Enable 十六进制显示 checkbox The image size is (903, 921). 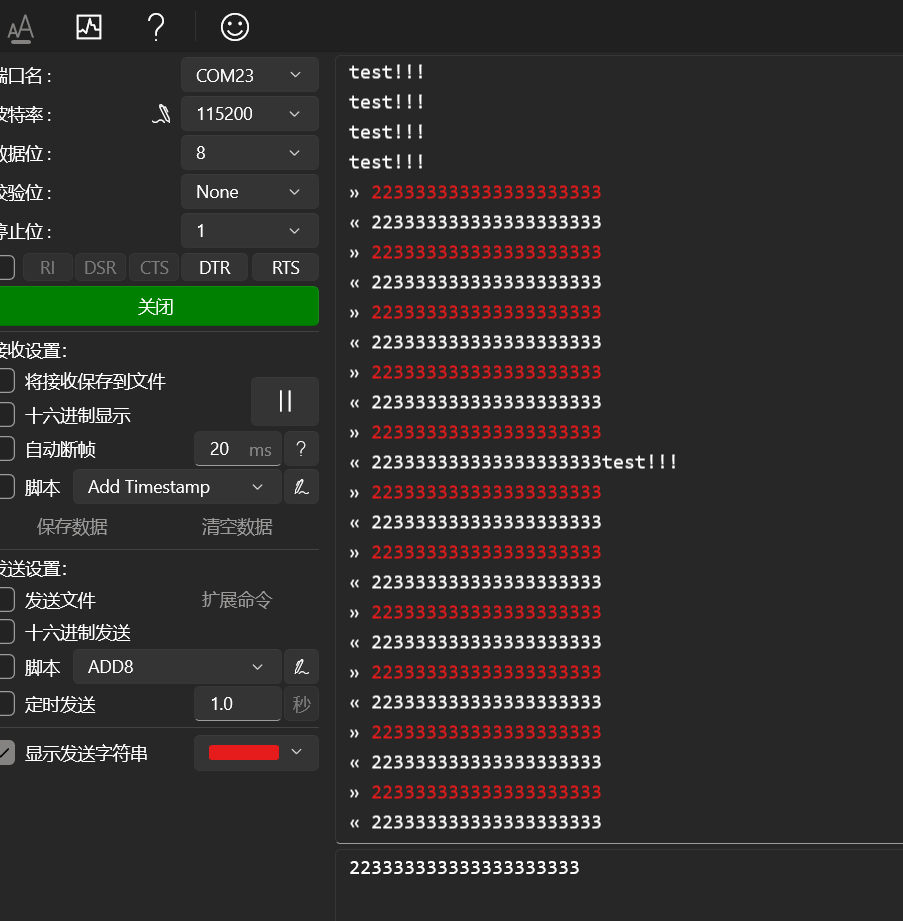point(6,415)
